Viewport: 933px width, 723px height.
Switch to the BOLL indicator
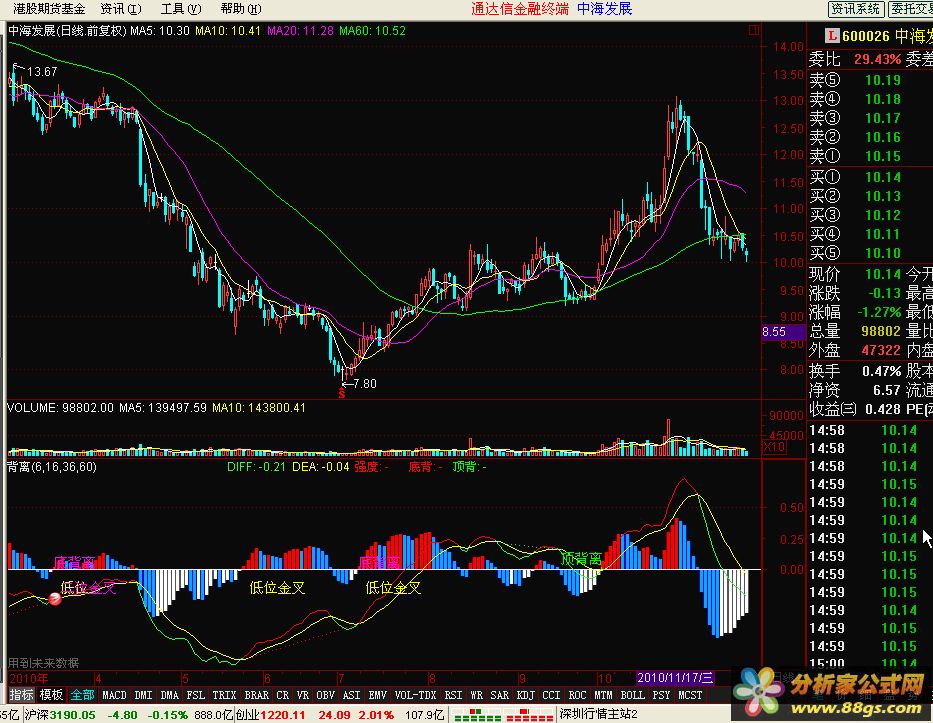[x=633, y=695]
